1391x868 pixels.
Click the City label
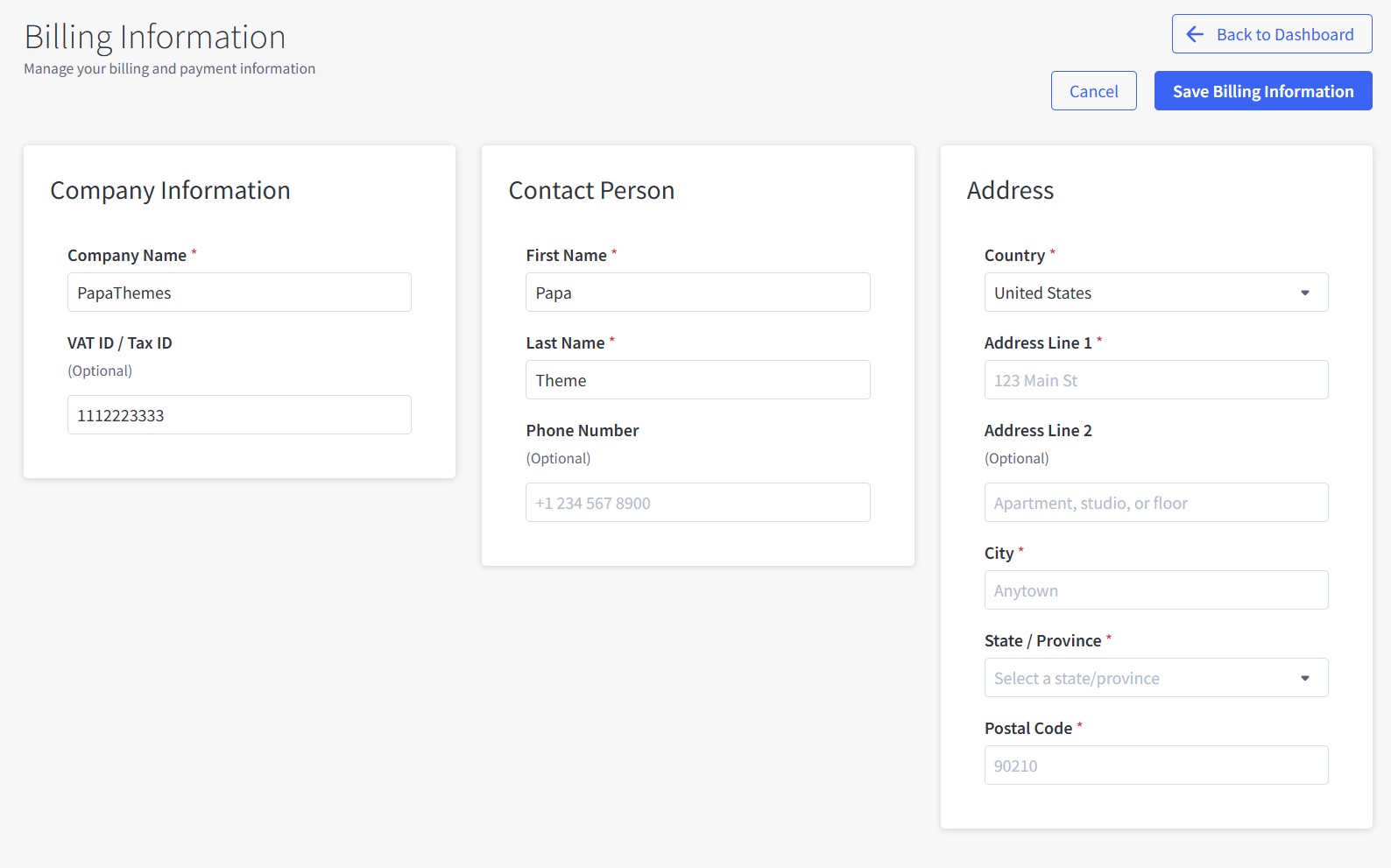(999, 554)
